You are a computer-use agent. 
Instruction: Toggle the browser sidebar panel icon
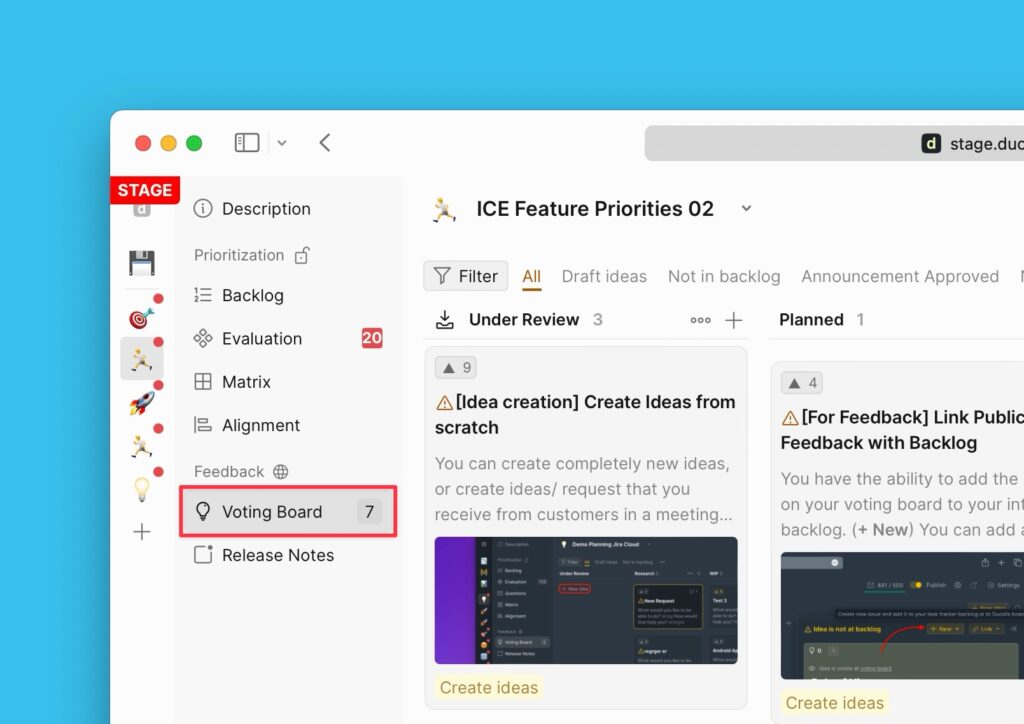(x=247, y=143)
